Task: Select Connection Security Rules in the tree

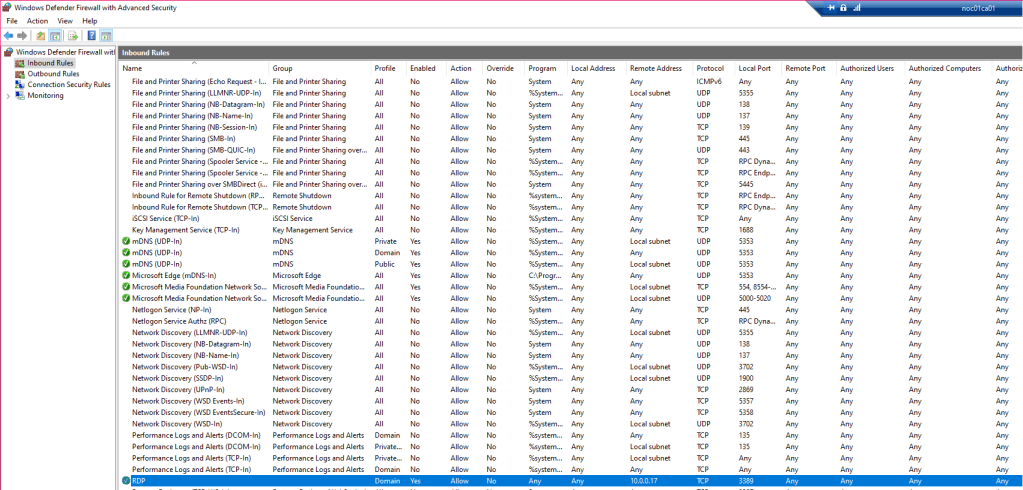Action: coord(68,85)
